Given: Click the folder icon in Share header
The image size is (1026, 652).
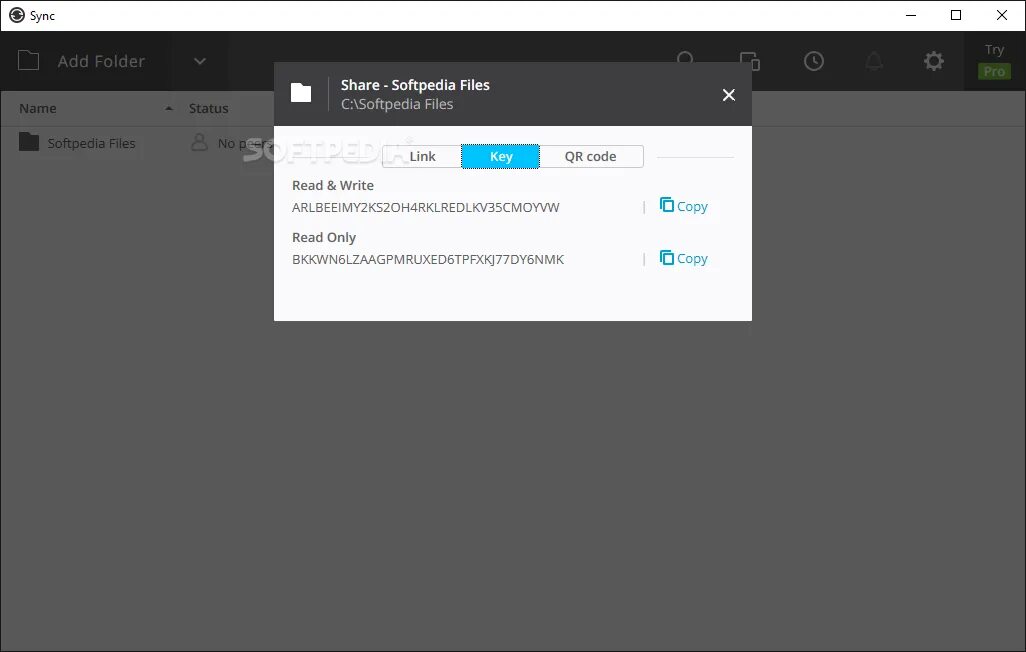Looking at the screenshot, I should [x=301, y=93].
